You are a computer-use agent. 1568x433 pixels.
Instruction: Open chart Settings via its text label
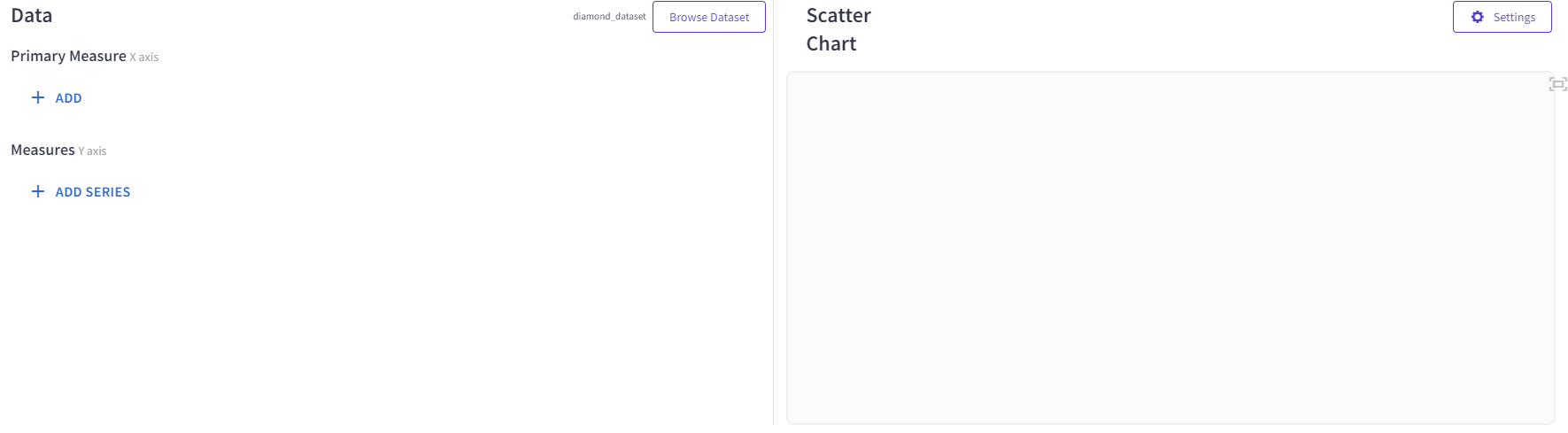(x=1514, y=17)
